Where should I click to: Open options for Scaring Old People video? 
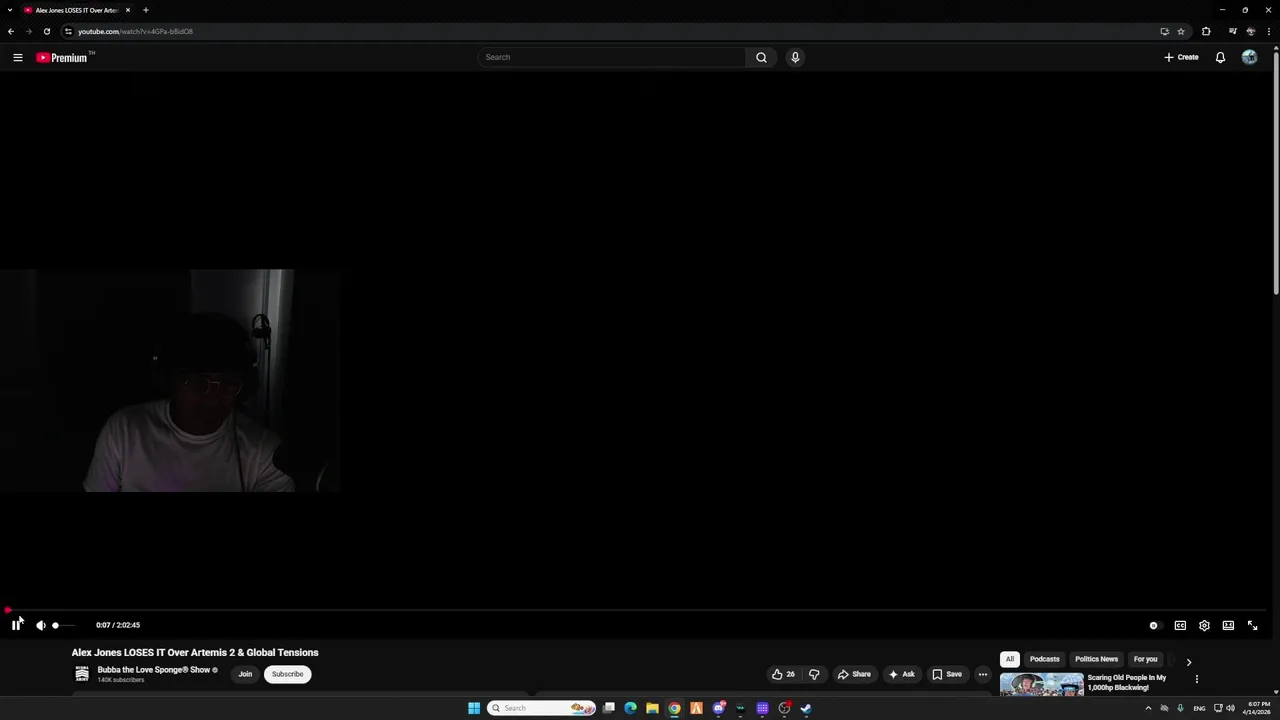[1196, 679]
